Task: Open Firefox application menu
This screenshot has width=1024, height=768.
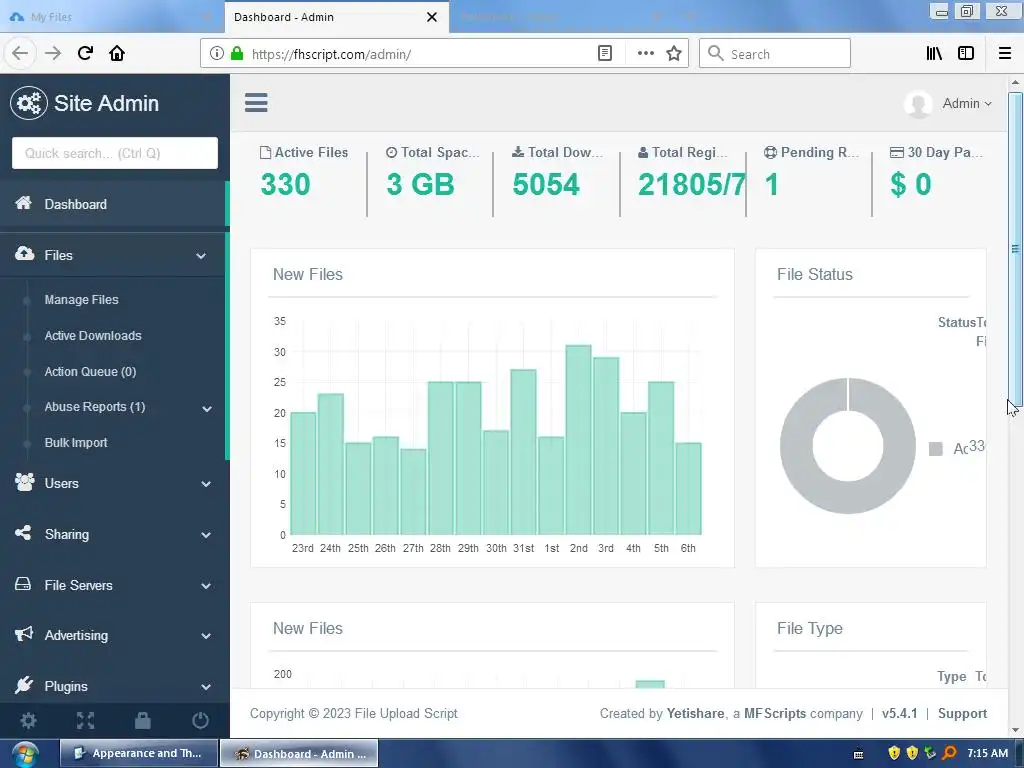Action: click(1005, 54)
